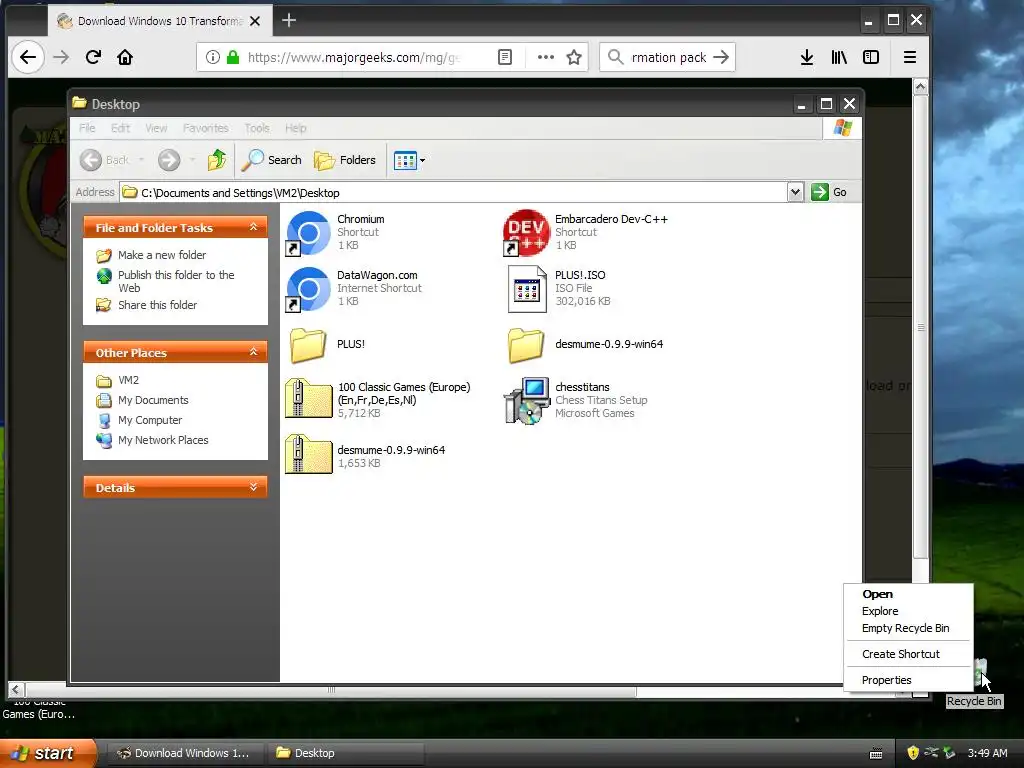1024x768 pixels.
Task: Open the View menu in Desktop window
Action: (156, 128)
